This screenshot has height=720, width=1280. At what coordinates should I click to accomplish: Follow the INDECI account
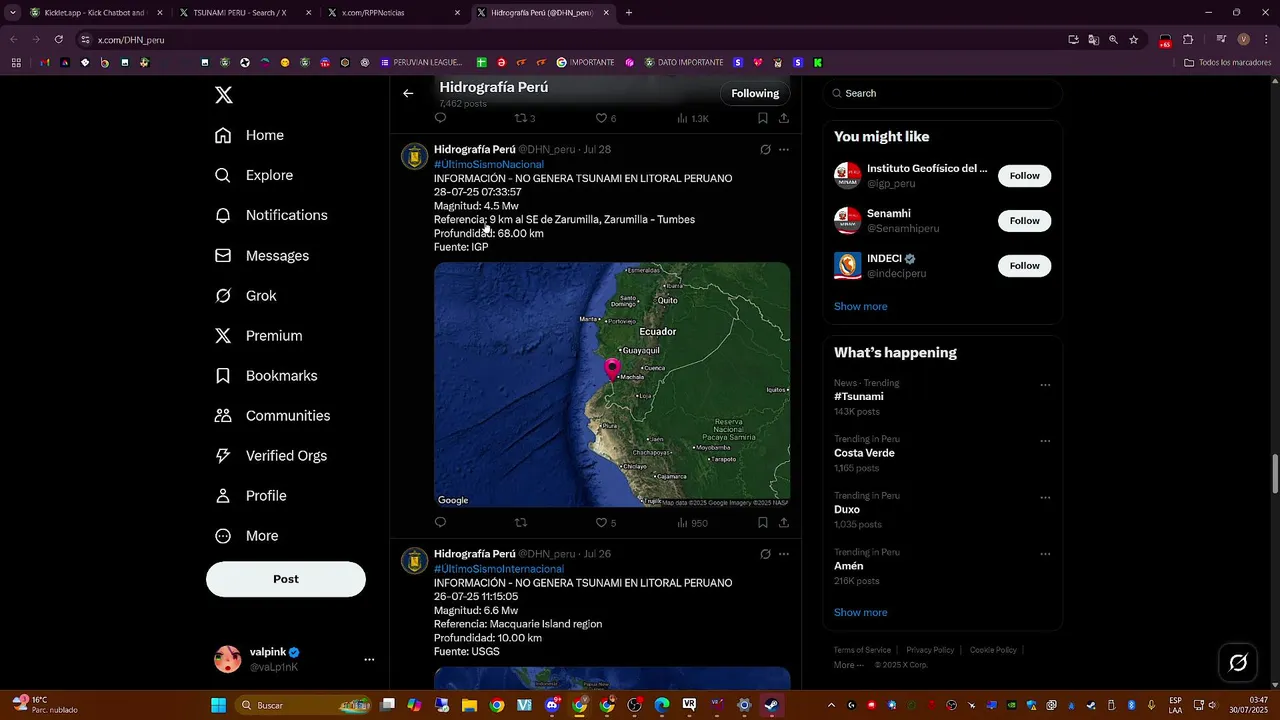[1024, 266]
